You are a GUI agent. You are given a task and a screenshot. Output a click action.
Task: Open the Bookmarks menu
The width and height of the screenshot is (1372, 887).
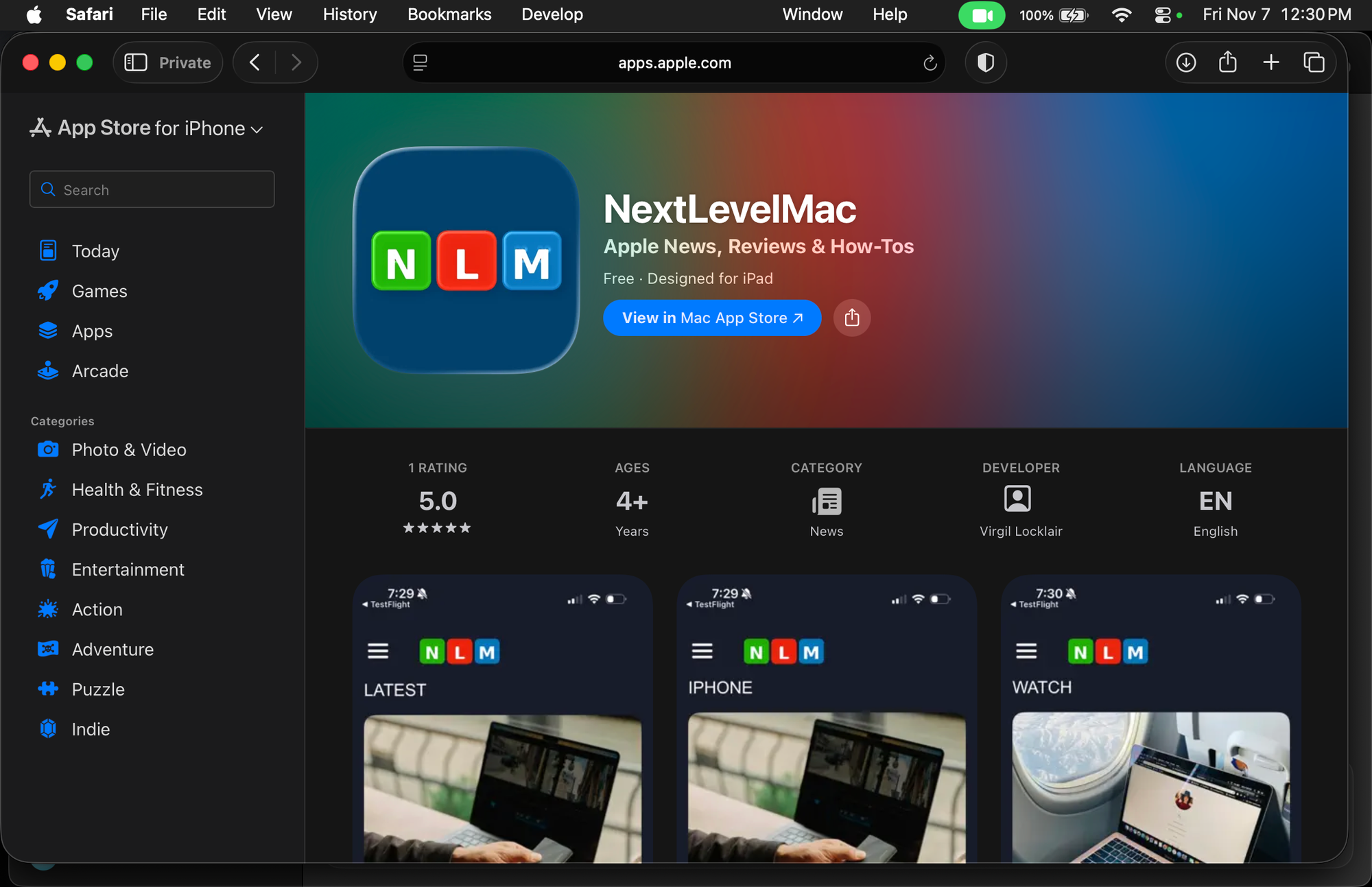[x=449, y=14]
